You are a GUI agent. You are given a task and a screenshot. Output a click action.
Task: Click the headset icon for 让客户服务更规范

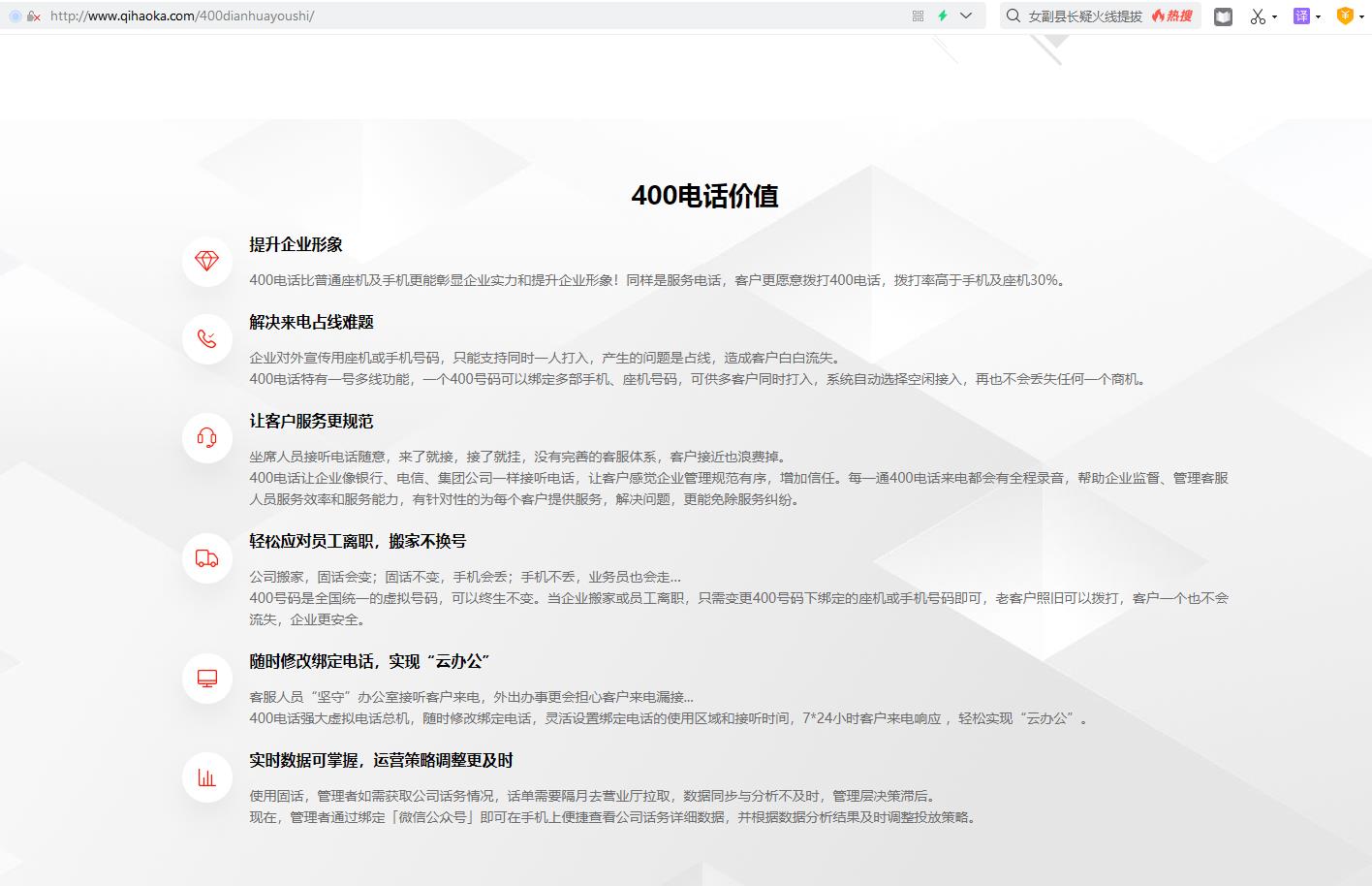(x=206, y=438)
